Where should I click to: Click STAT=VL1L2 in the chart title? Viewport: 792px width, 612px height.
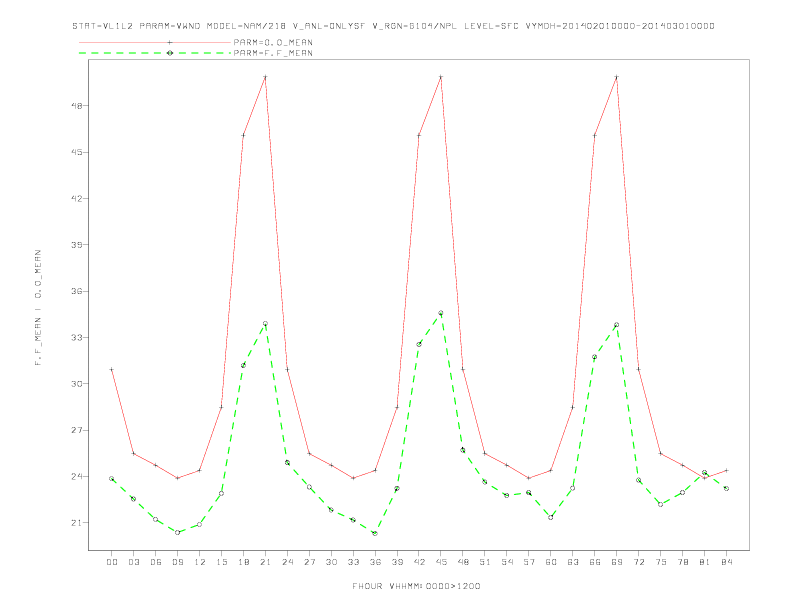pos(103,26)
